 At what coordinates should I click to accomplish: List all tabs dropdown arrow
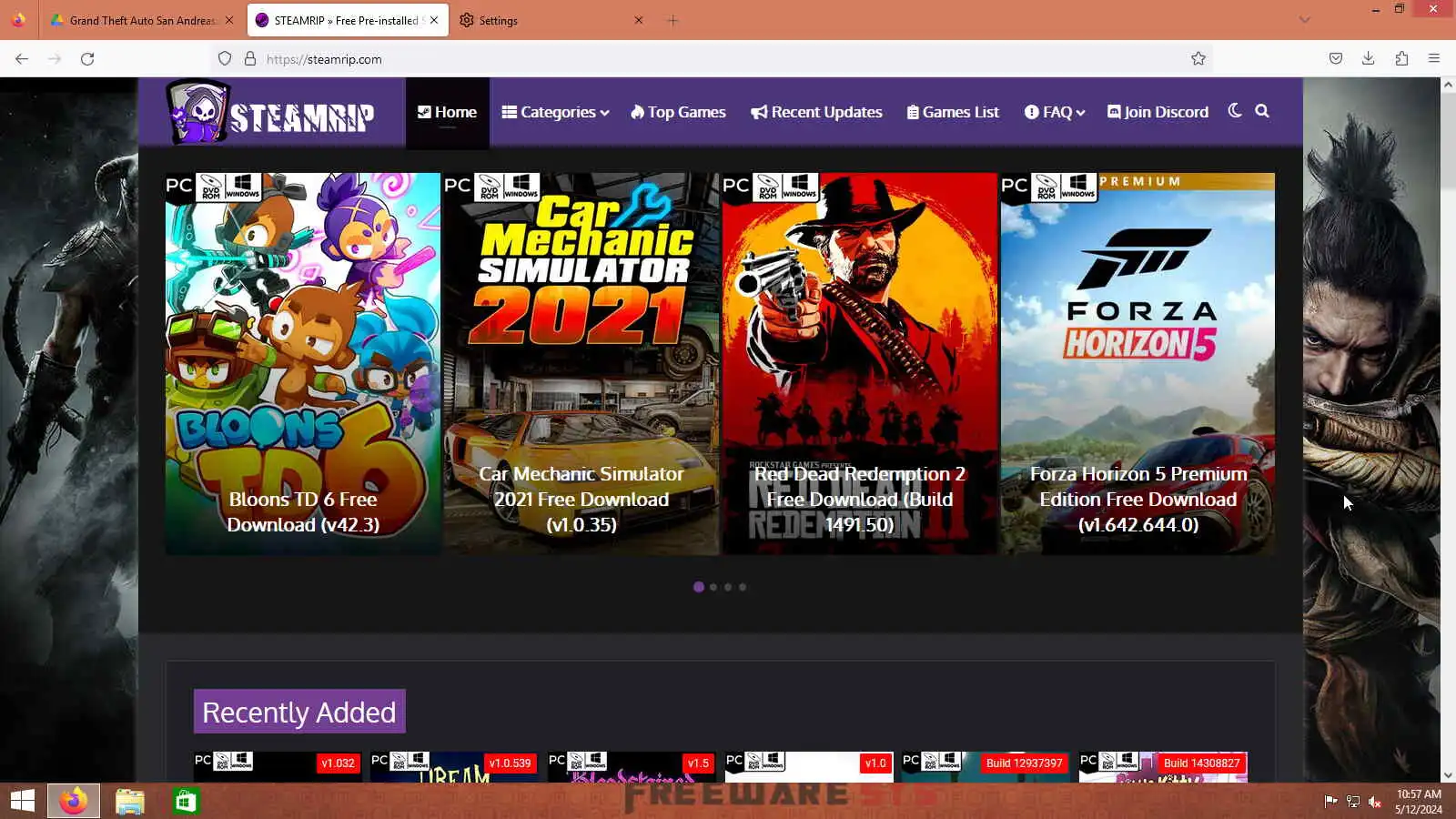click(1305, 20)
